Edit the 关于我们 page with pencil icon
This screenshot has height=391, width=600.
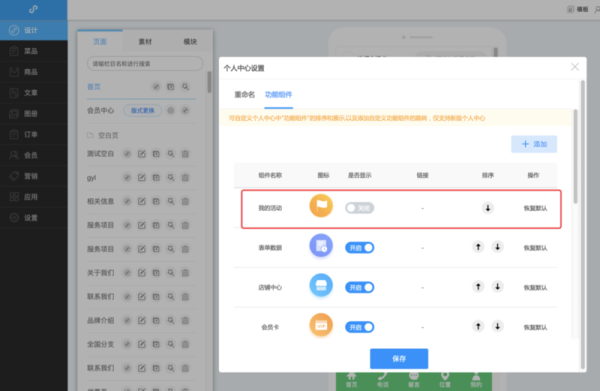point(142,273)
